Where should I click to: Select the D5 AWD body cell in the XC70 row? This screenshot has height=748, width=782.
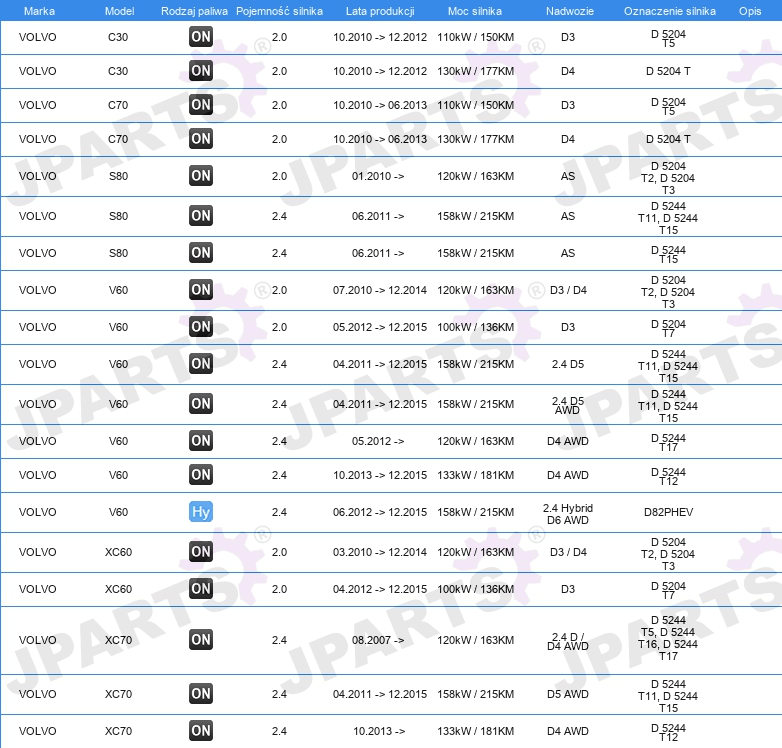pyautogui.click(x=568, y=694)
